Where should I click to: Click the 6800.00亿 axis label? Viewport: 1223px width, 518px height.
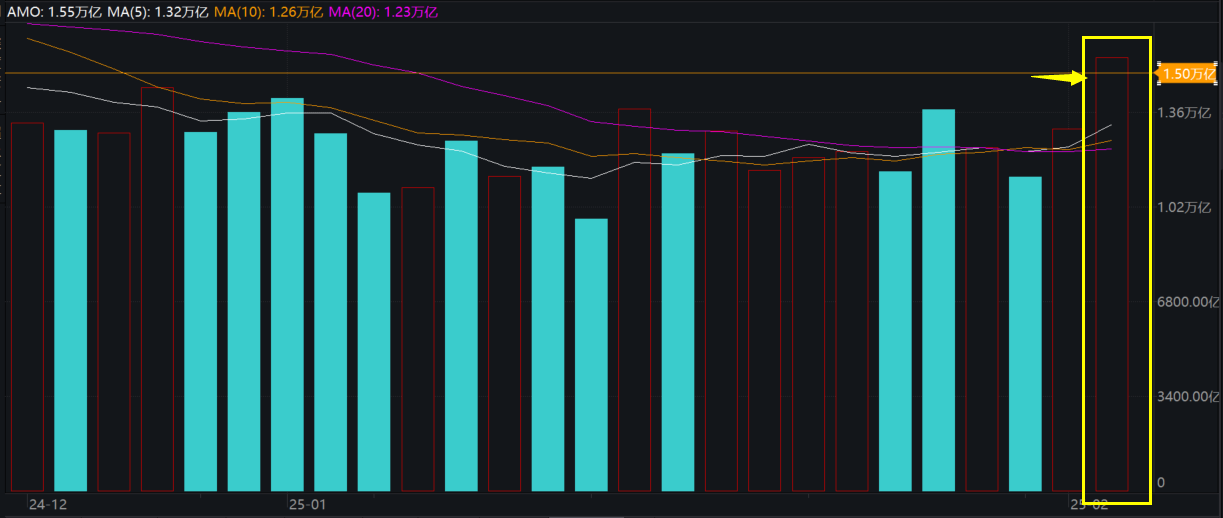click(1189, 302)
